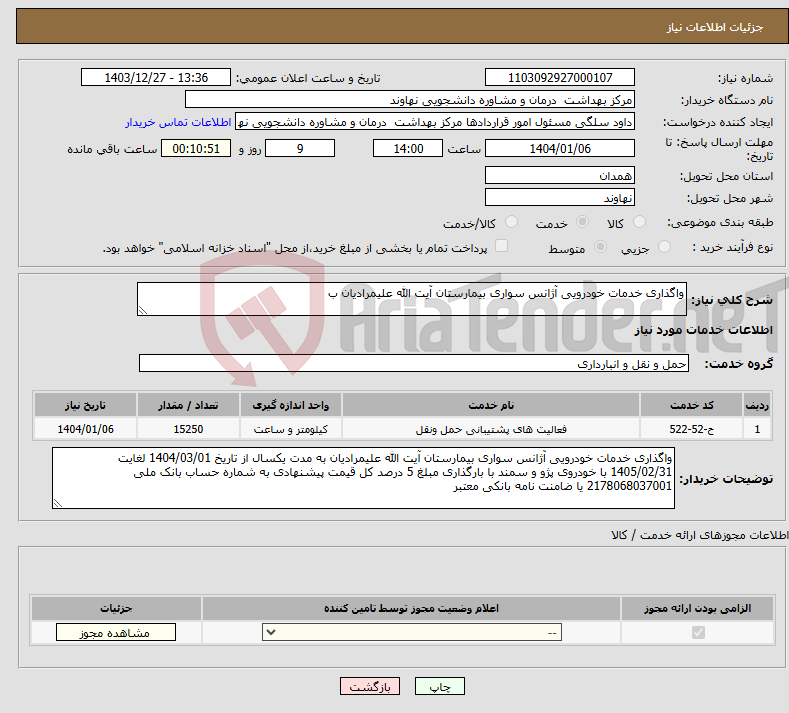
Task: Click the کد خدمت column header
Action: tap(691, 405)
